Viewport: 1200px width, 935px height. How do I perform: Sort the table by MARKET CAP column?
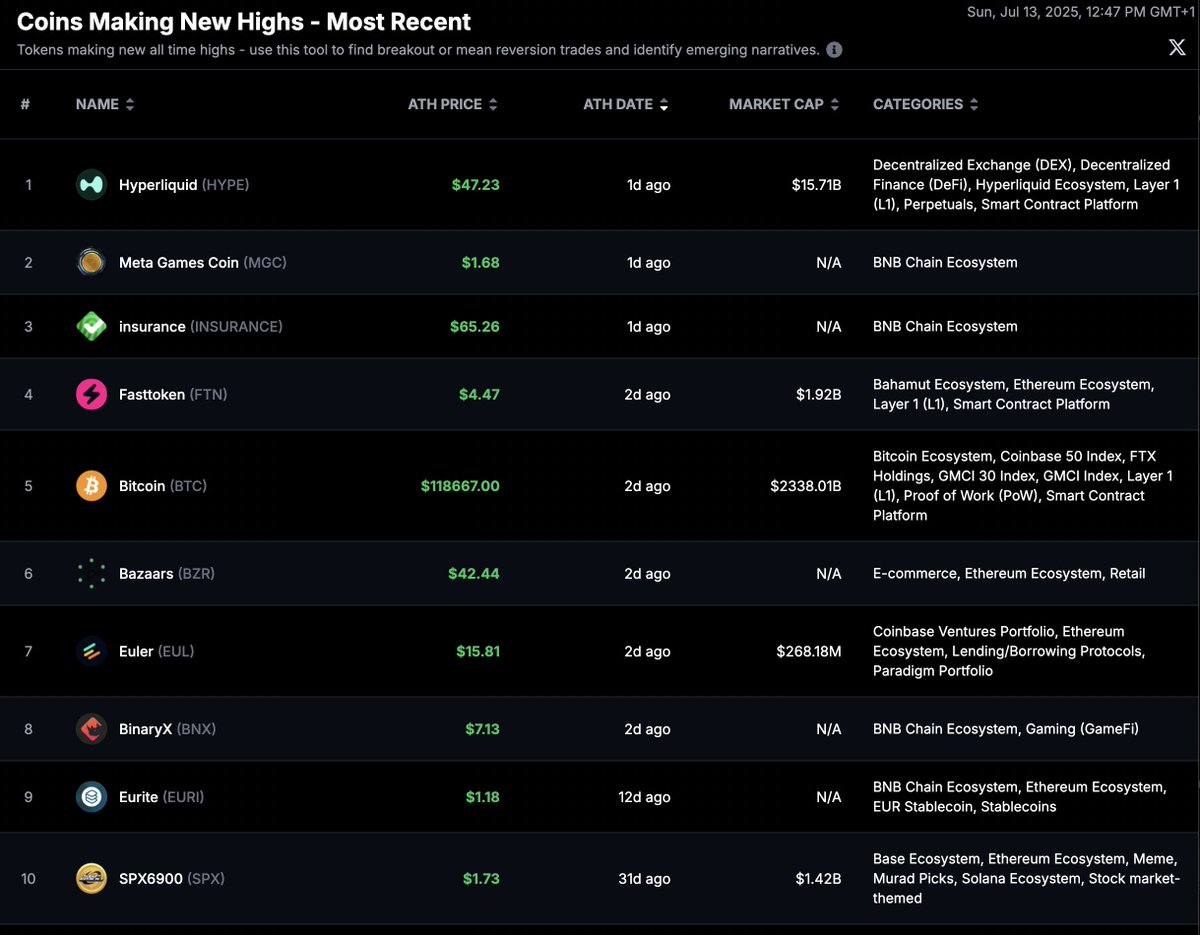pyautogui.click(x=784, y=104)
